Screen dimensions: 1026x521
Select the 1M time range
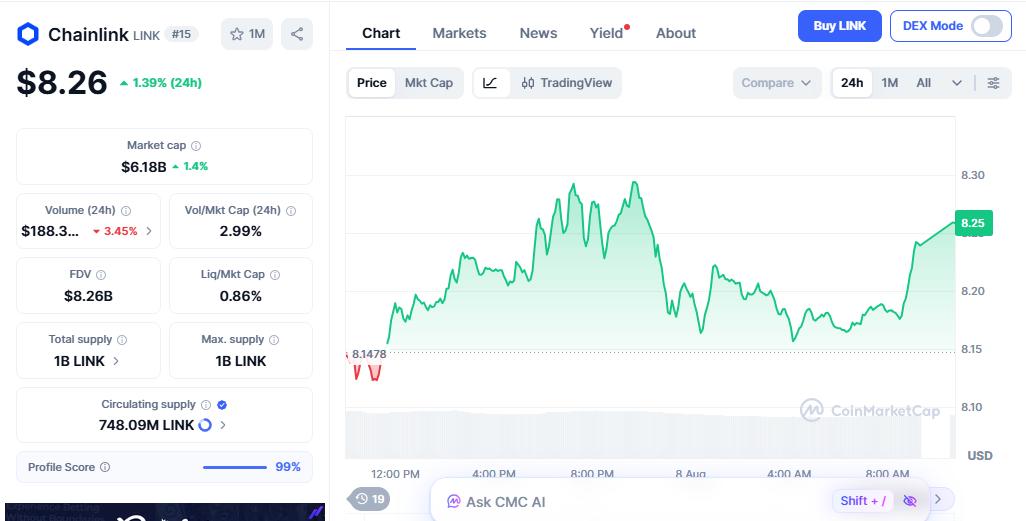(x=889, y=83)
